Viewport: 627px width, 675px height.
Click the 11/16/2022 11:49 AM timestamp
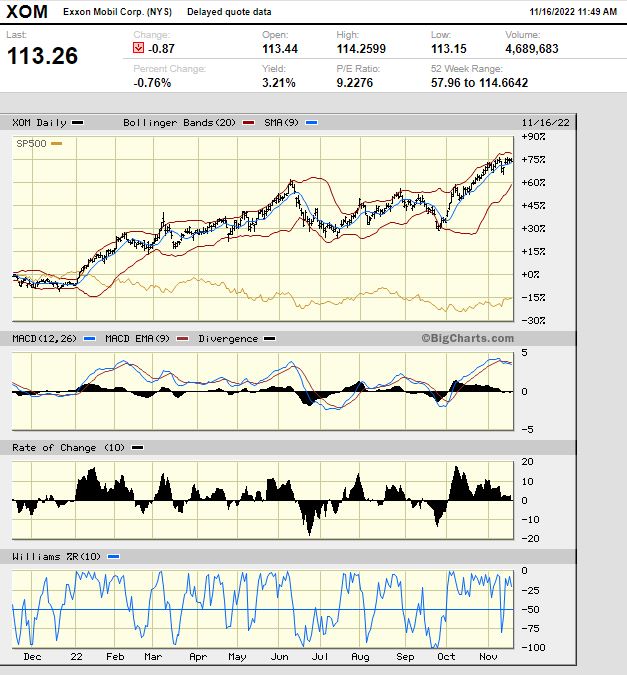coord(573,12)
